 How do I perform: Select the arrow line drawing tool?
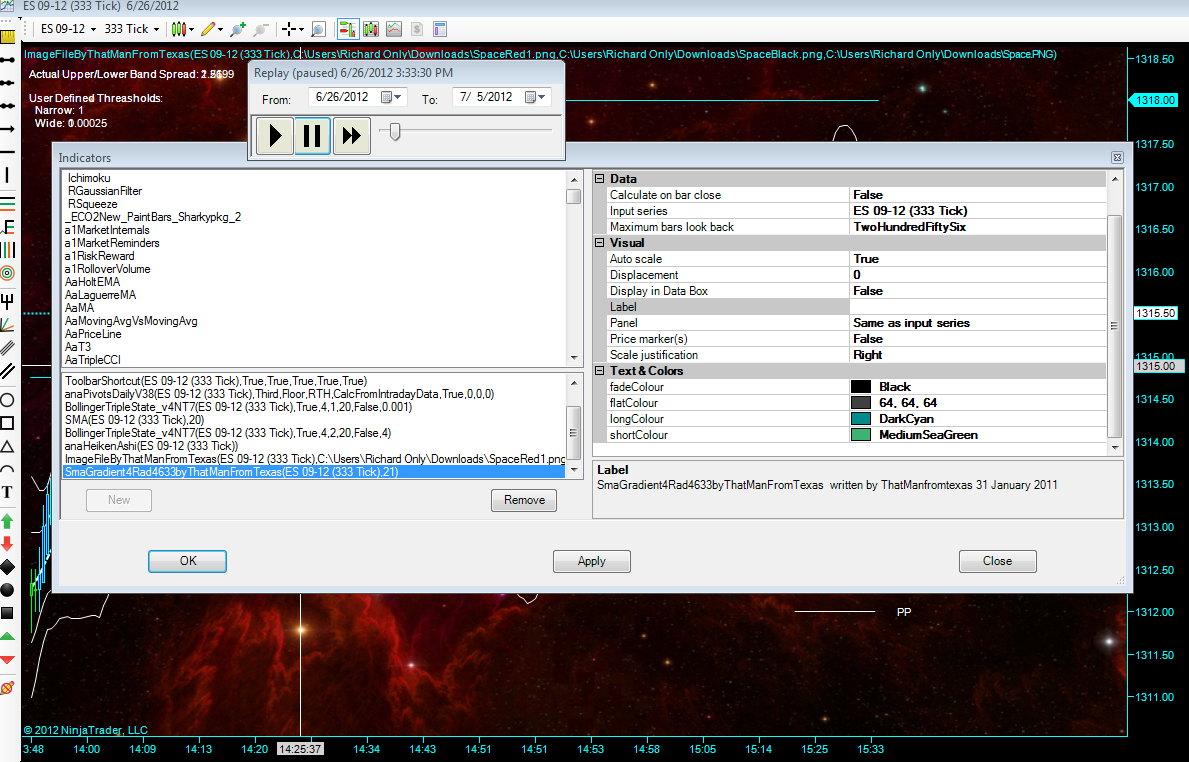8,129
